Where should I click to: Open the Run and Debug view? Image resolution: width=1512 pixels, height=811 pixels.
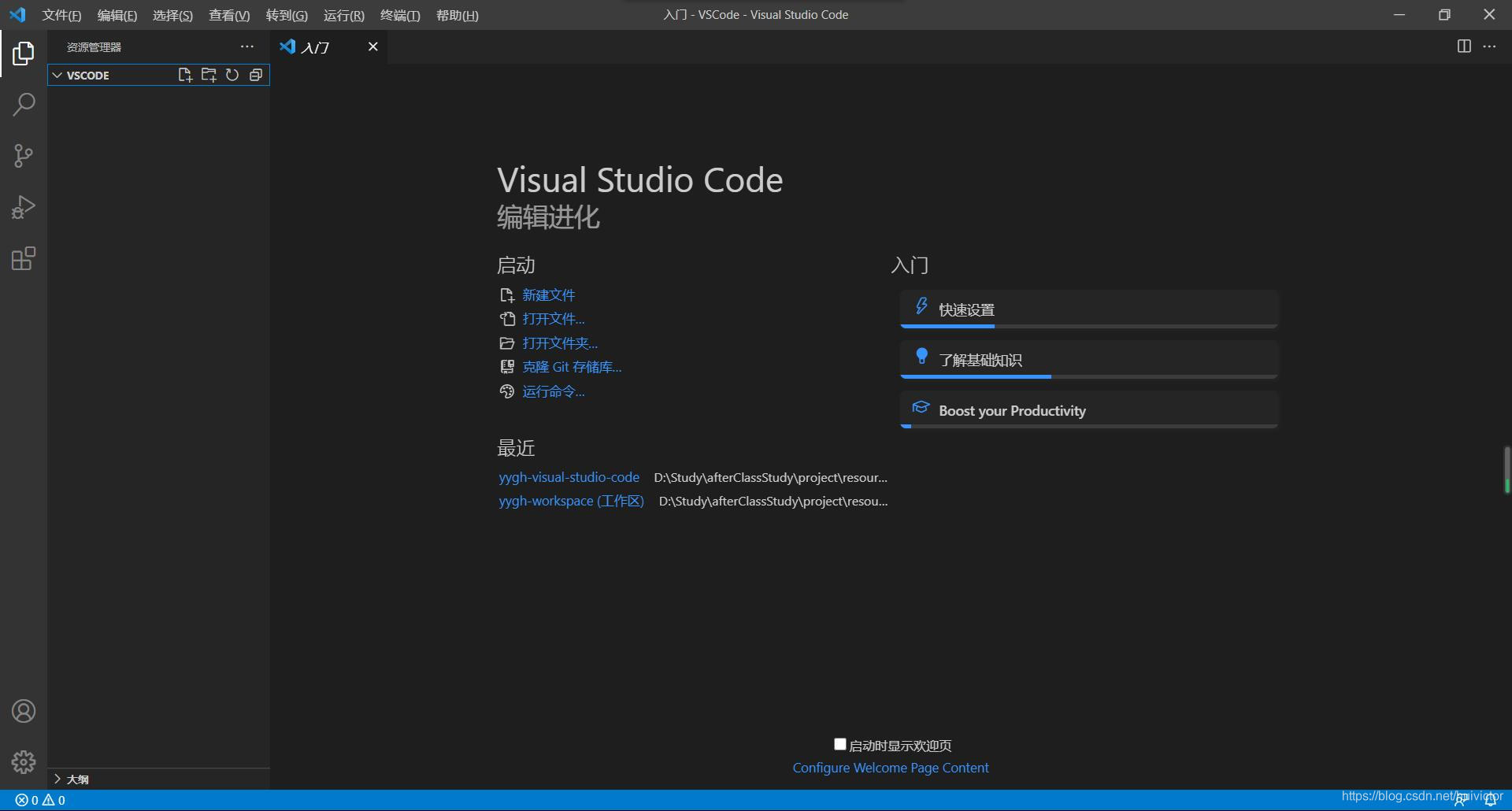[24, 207]
